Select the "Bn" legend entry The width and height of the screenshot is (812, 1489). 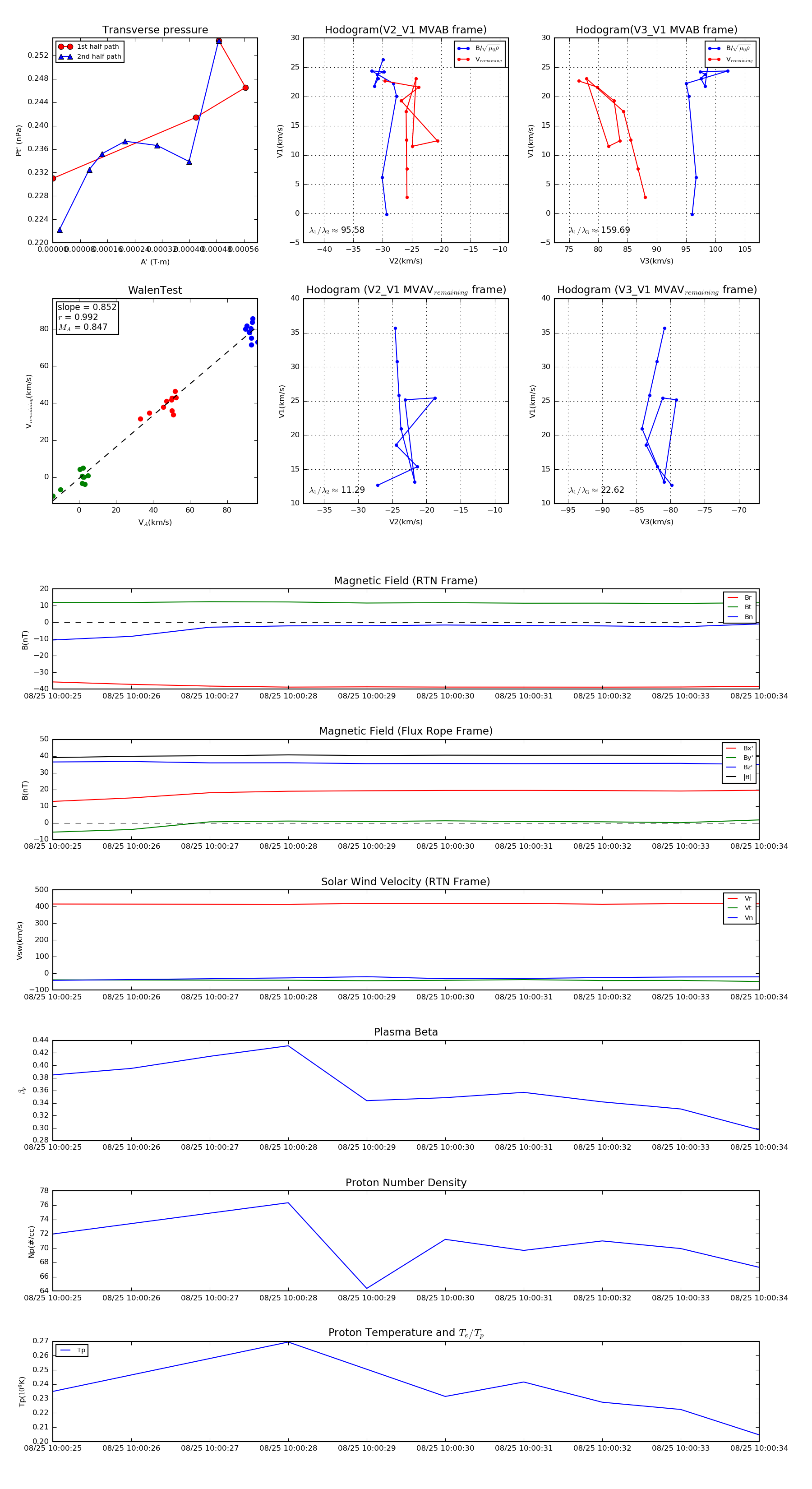click(x=740, y=617)
